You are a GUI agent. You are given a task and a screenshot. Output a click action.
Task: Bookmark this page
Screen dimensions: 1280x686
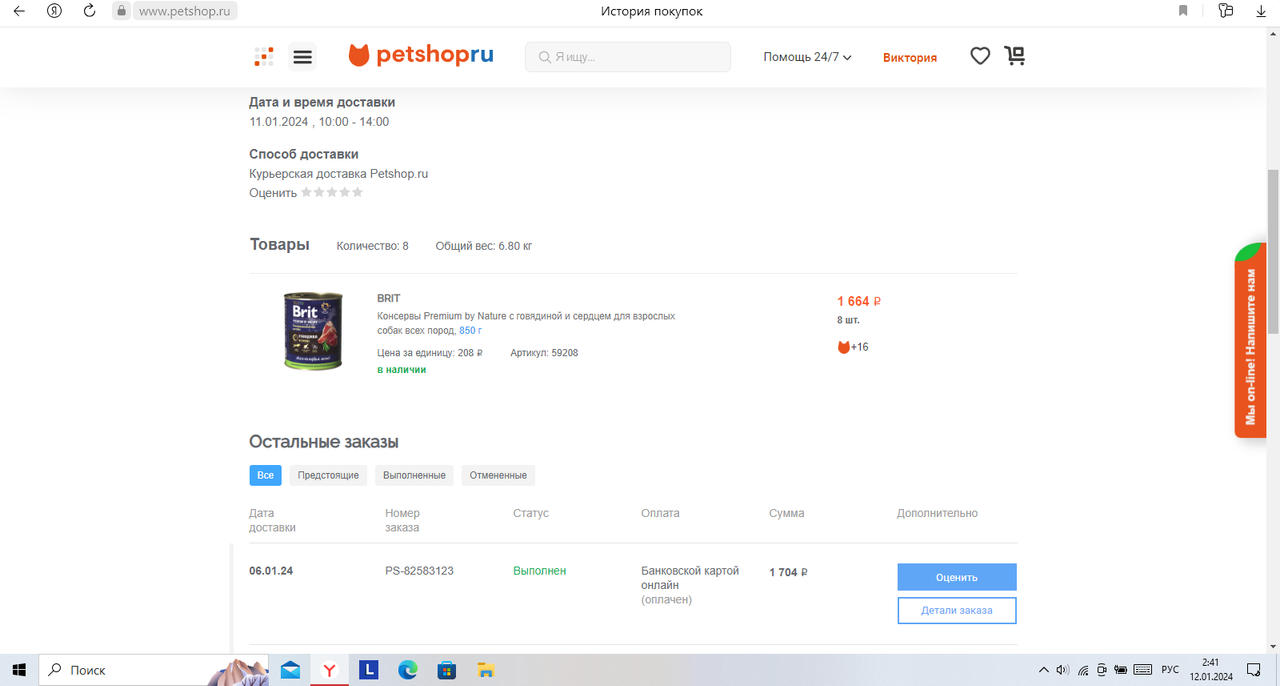(x=1183, y=11)
